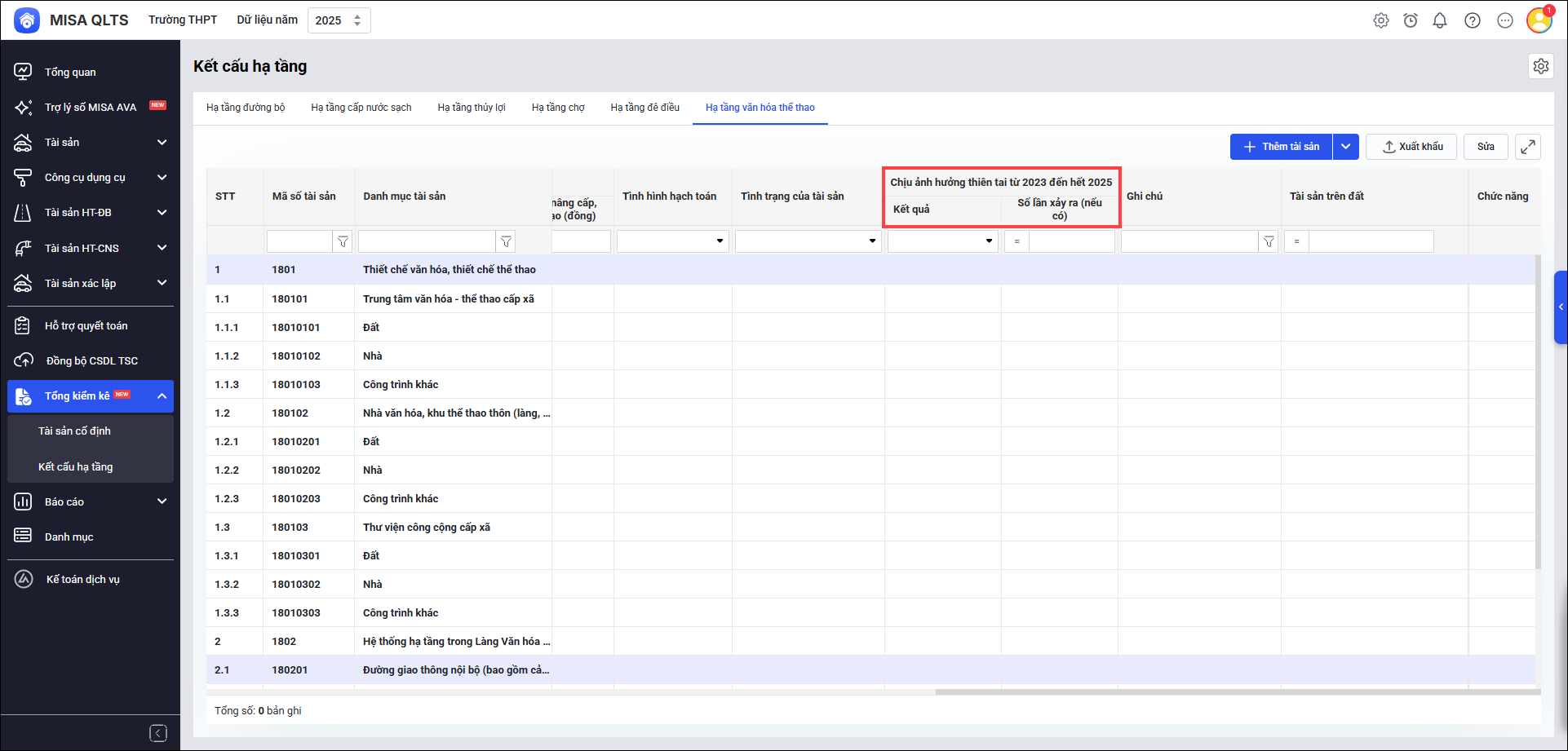Click filter icon for Mã số tài sản
1568x751 pixels.
coord(343,241)
